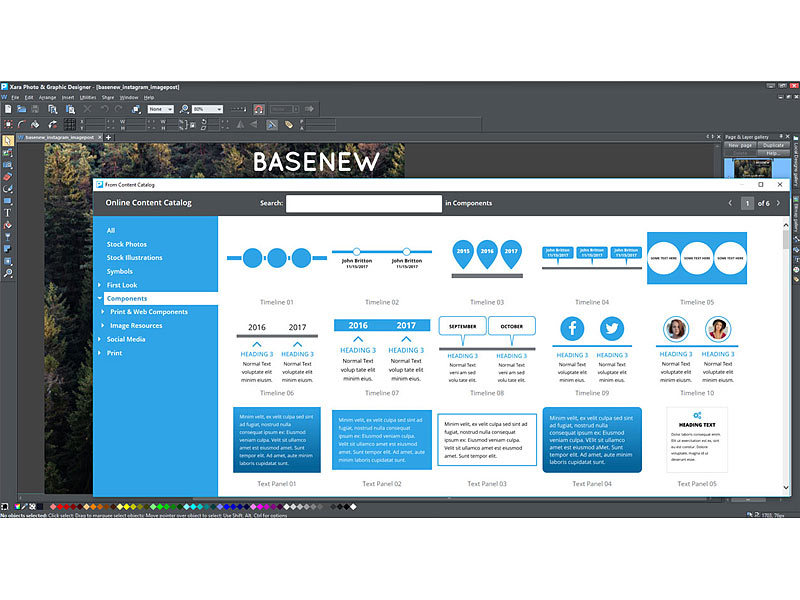Choose the Text Panel 03 thumbnail

[487, 440]
